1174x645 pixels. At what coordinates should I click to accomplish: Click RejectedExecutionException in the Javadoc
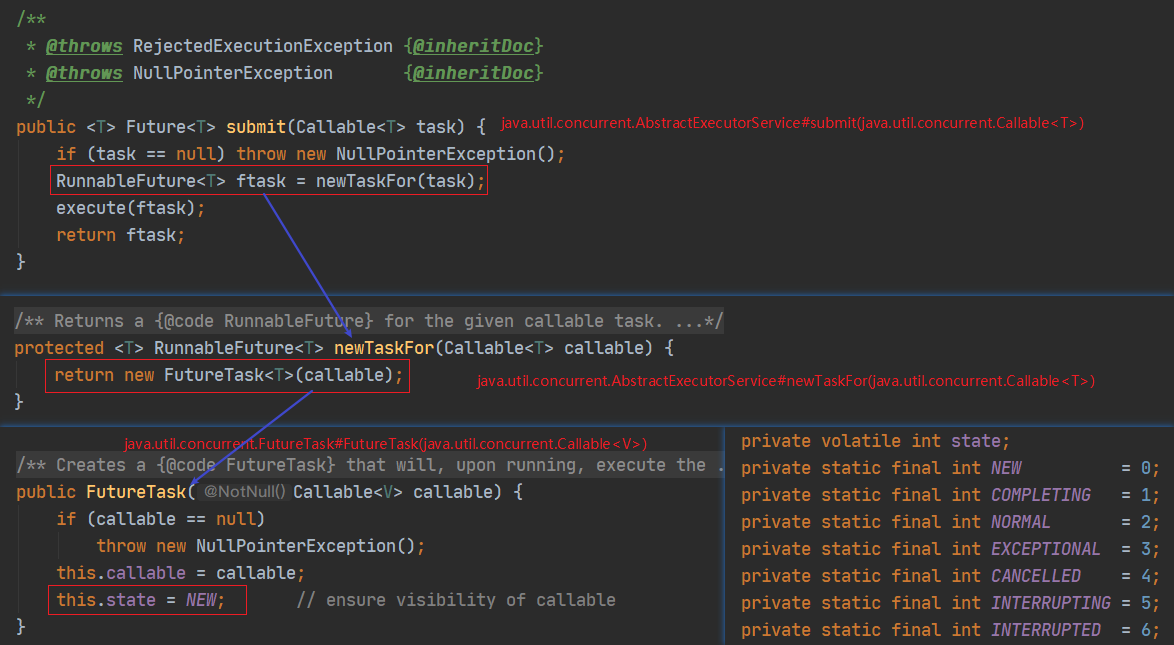click(263, 46)
